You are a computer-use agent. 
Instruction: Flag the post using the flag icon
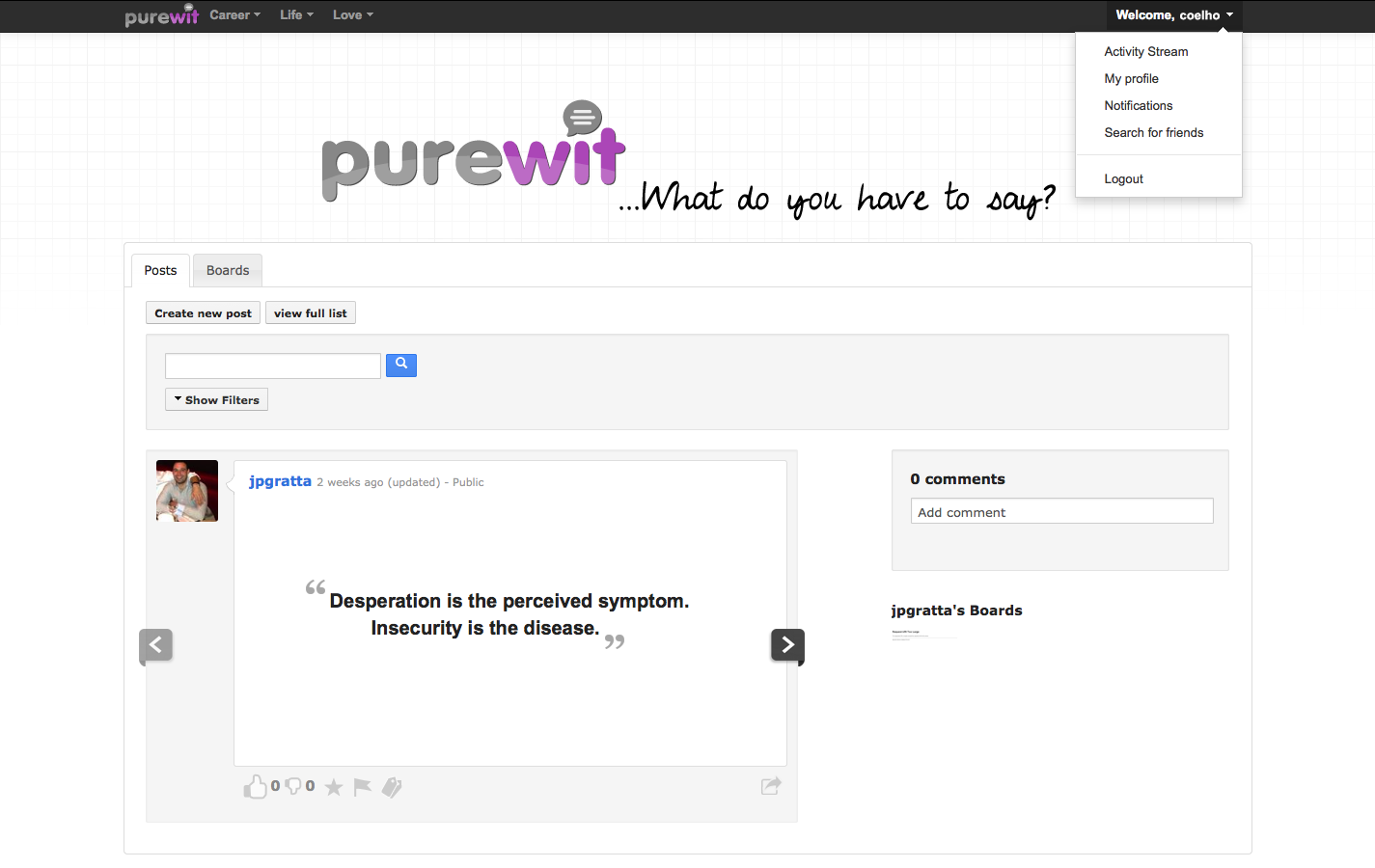tap(363, 787)
